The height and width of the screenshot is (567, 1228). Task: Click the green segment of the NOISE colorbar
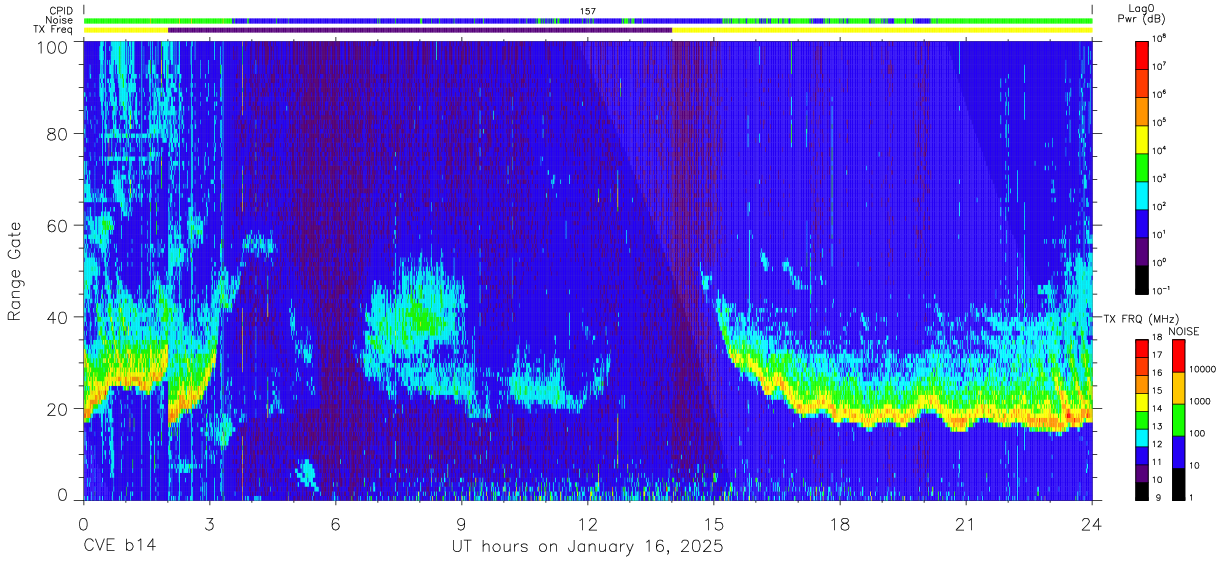click(1178, 420)
